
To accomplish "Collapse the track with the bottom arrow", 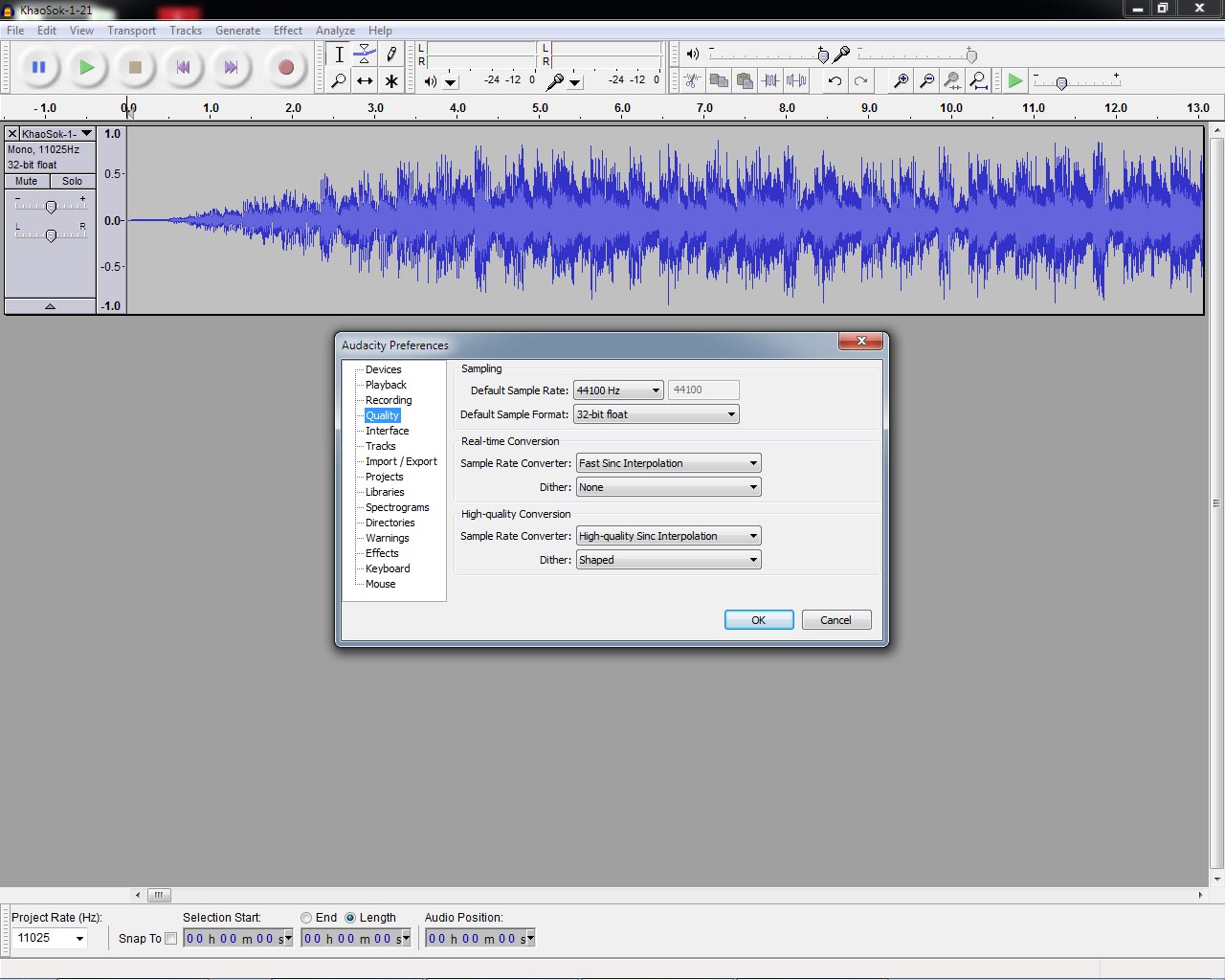I will tap(50, 306).
